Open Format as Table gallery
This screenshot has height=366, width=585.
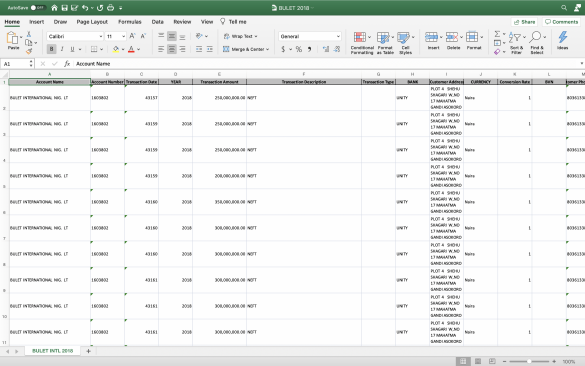coord(383,38)
